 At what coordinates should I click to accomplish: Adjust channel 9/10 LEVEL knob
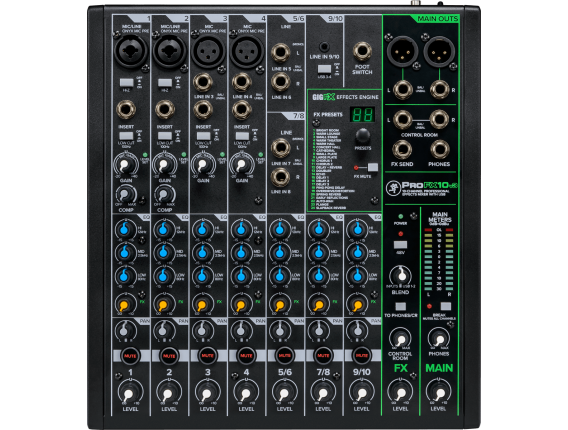pos(361,392)
